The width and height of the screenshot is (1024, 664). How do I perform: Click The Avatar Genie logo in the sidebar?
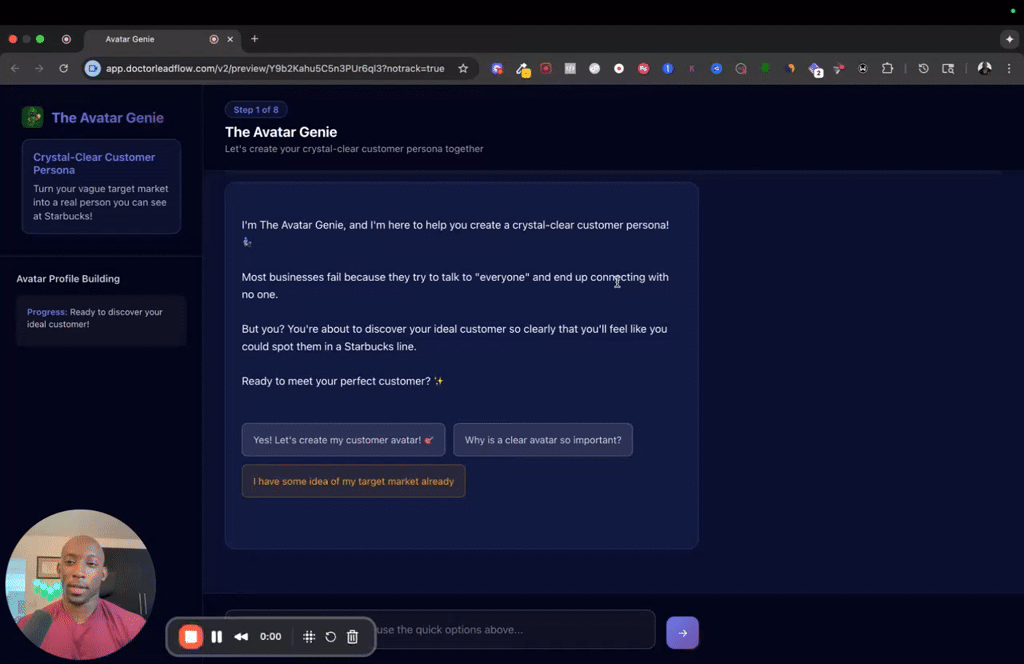(x=32, y=117)
